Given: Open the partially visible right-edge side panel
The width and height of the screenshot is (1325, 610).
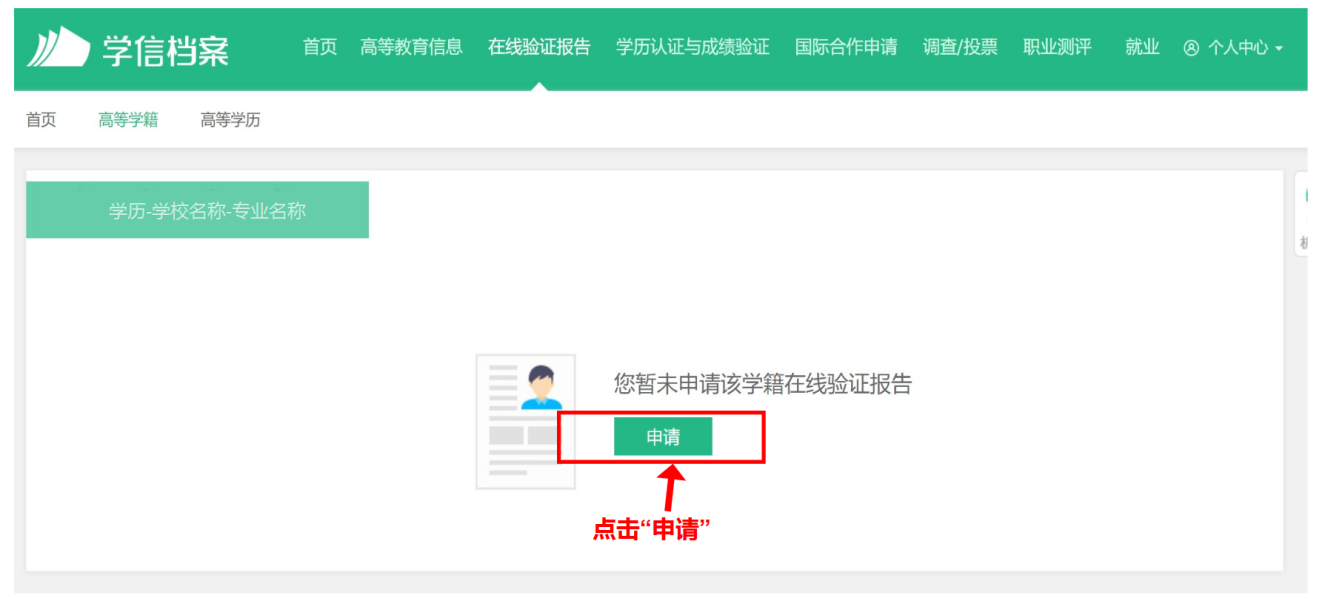Looking at the screenshot, I should pyautogui.click(x=1303, y=214).
